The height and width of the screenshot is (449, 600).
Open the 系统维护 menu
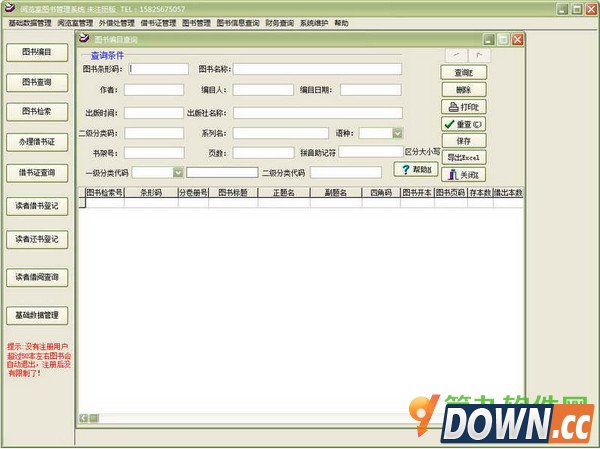click(x=314, y=23)
